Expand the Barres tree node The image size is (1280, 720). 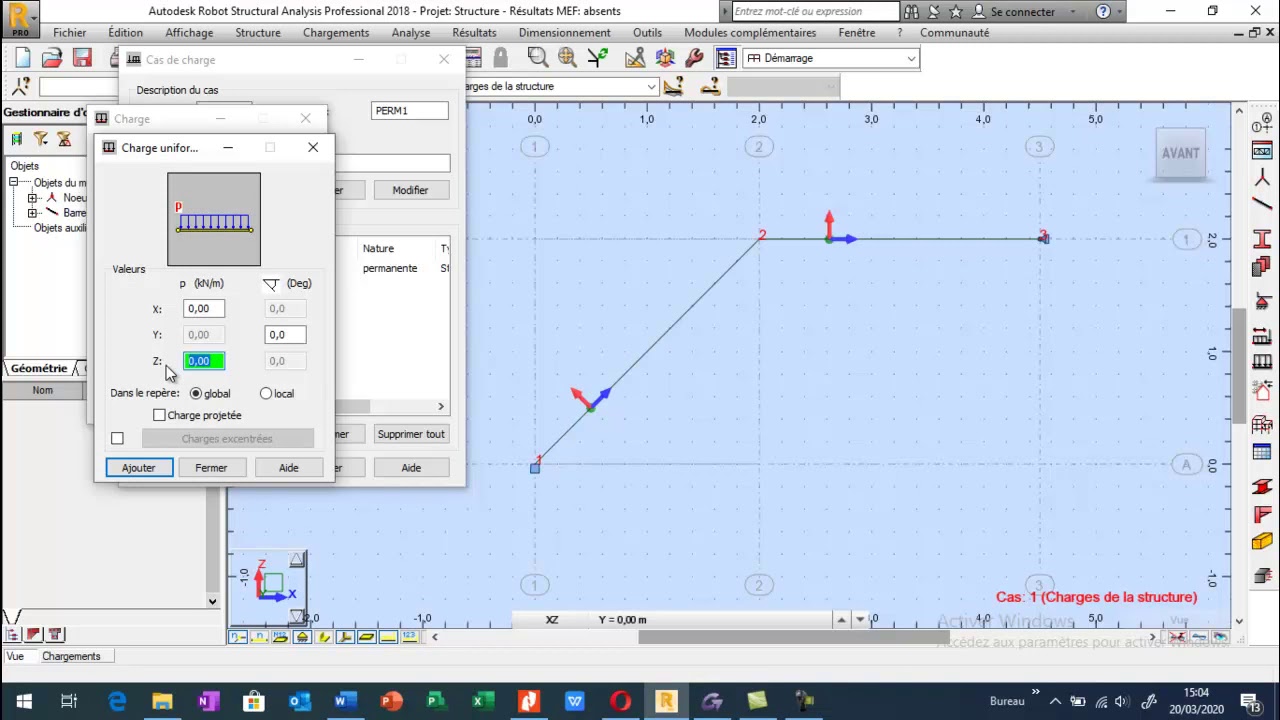(32, 213)
